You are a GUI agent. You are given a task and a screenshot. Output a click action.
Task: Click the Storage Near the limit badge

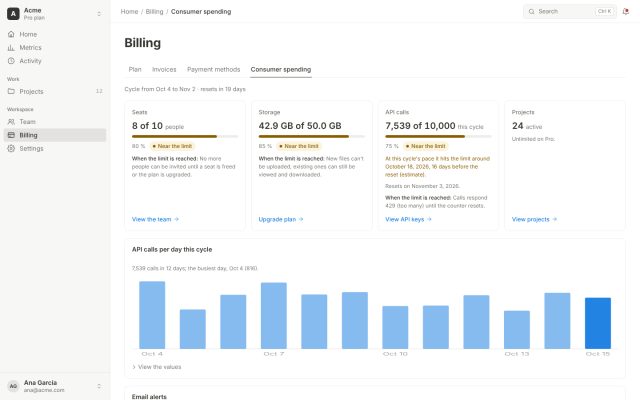point(298,146)
